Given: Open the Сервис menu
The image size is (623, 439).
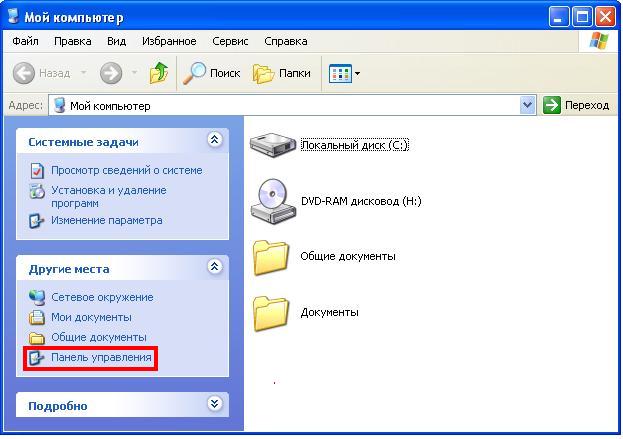Looking at the screenshot, I should 230,41.
